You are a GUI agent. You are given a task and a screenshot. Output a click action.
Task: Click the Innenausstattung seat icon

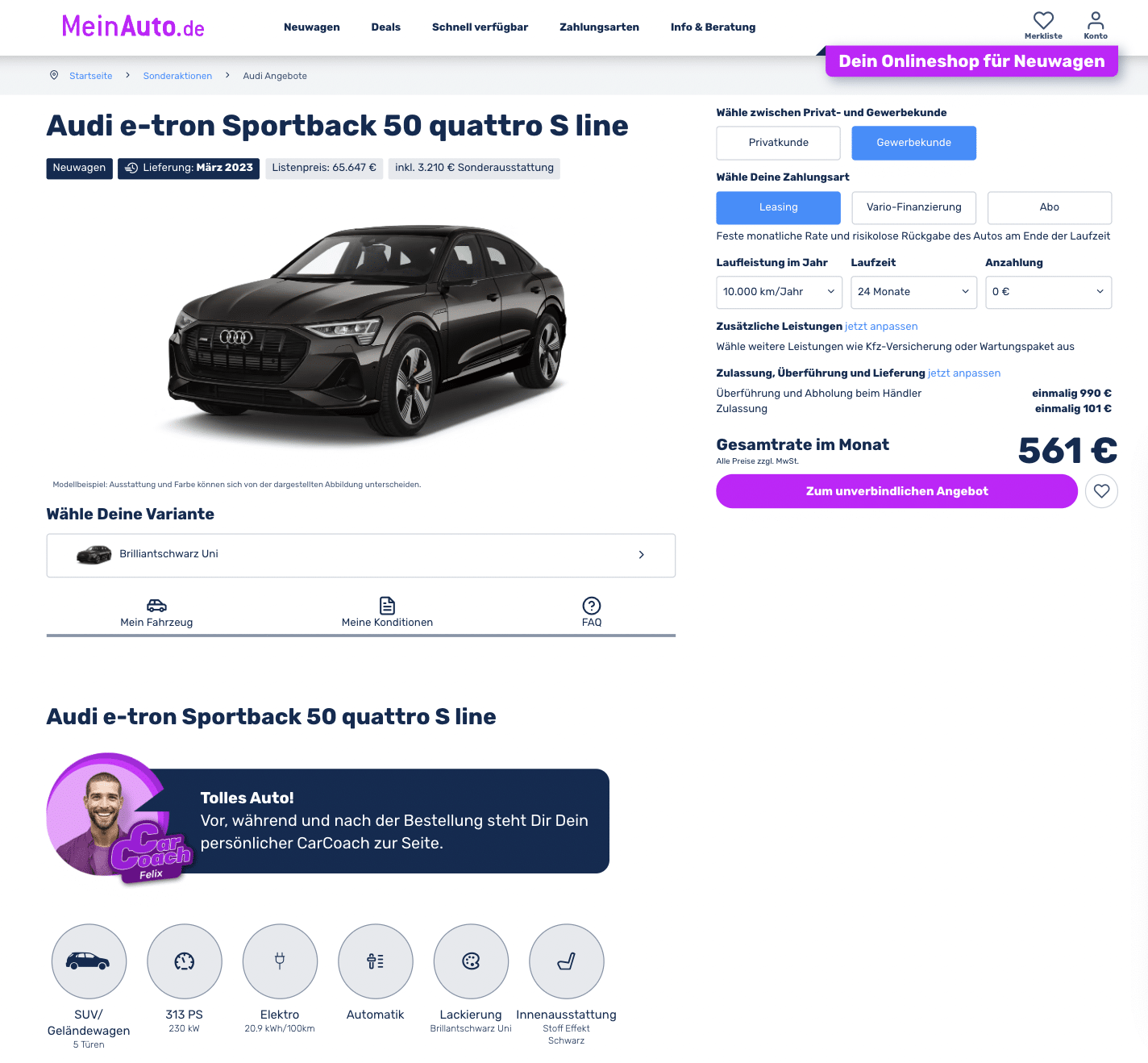567,961
